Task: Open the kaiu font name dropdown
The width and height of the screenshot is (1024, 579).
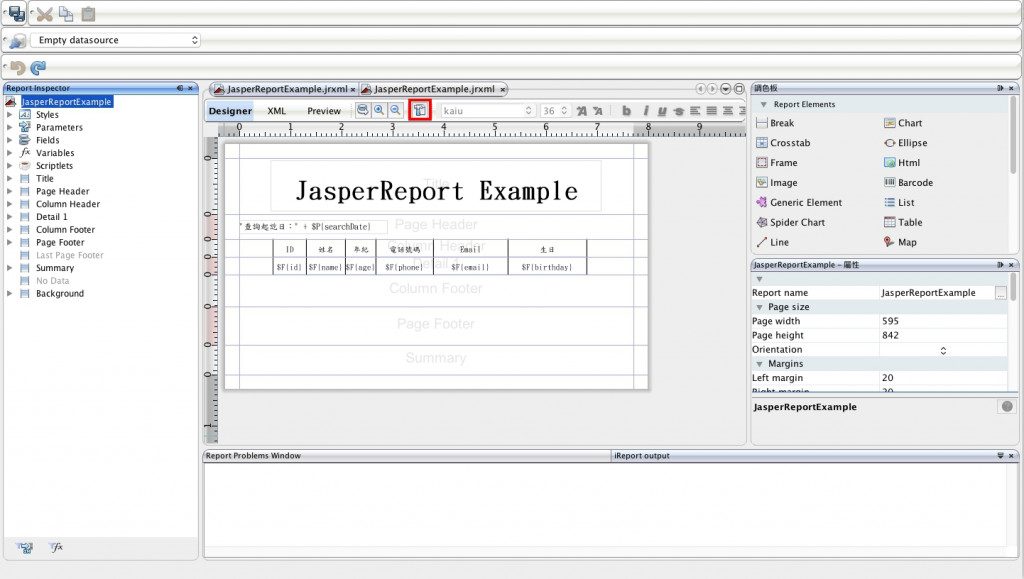Action: tap(488, 111)
